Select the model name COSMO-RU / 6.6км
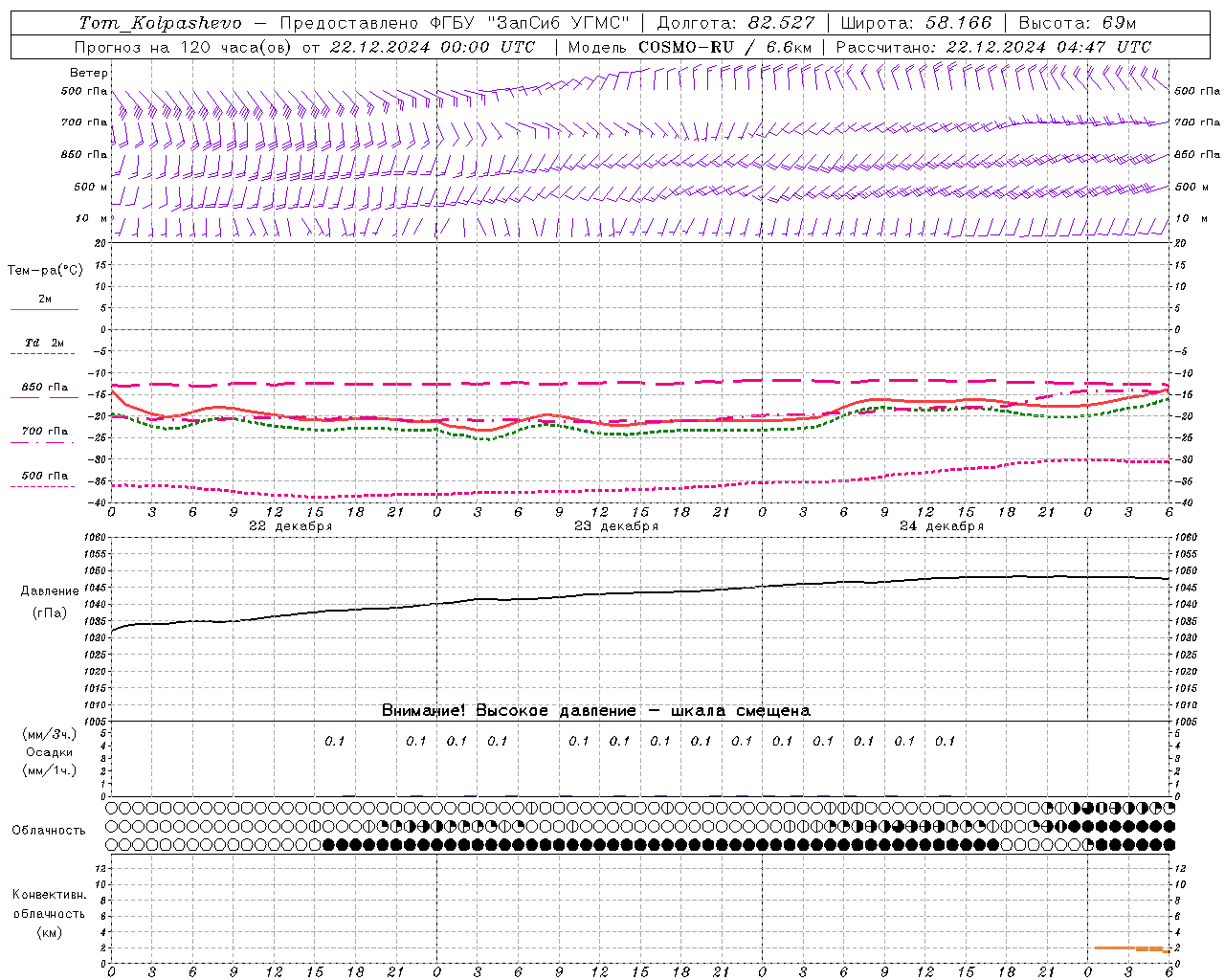 point(724,47)
